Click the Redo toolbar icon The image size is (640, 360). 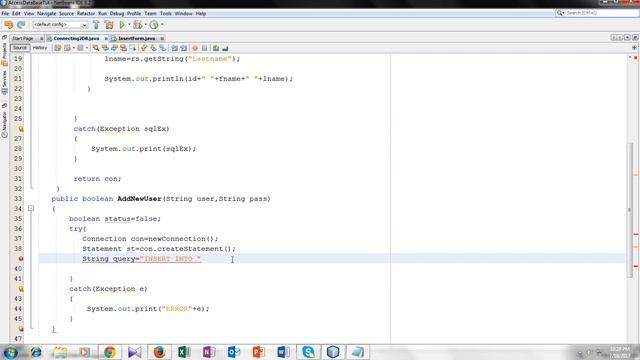[21, 25]
